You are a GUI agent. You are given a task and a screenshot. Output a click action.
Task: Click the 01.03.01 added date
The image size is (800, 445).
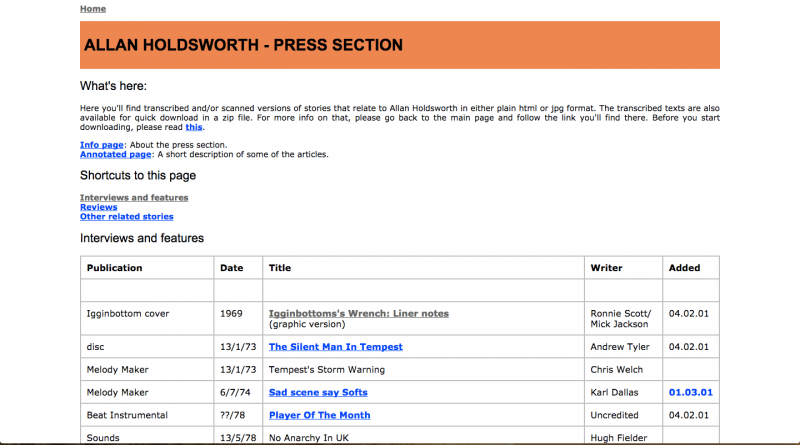(x=689, y=393)
